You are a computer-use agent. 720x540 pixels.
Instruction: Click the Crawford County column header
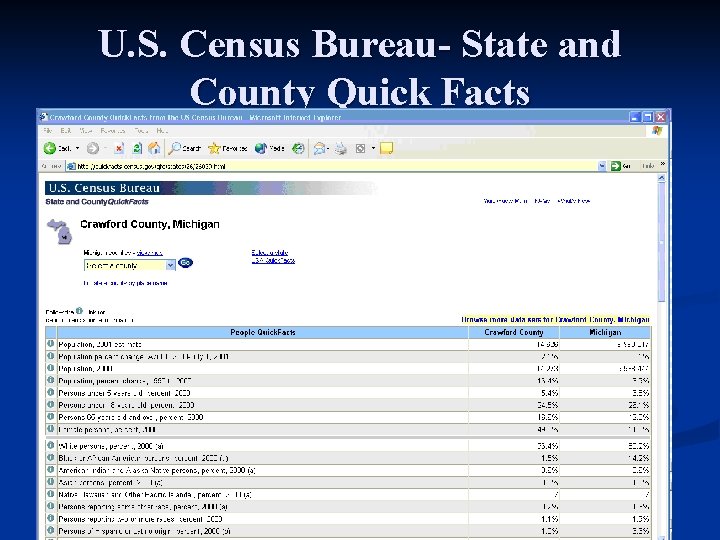(514, 332)
